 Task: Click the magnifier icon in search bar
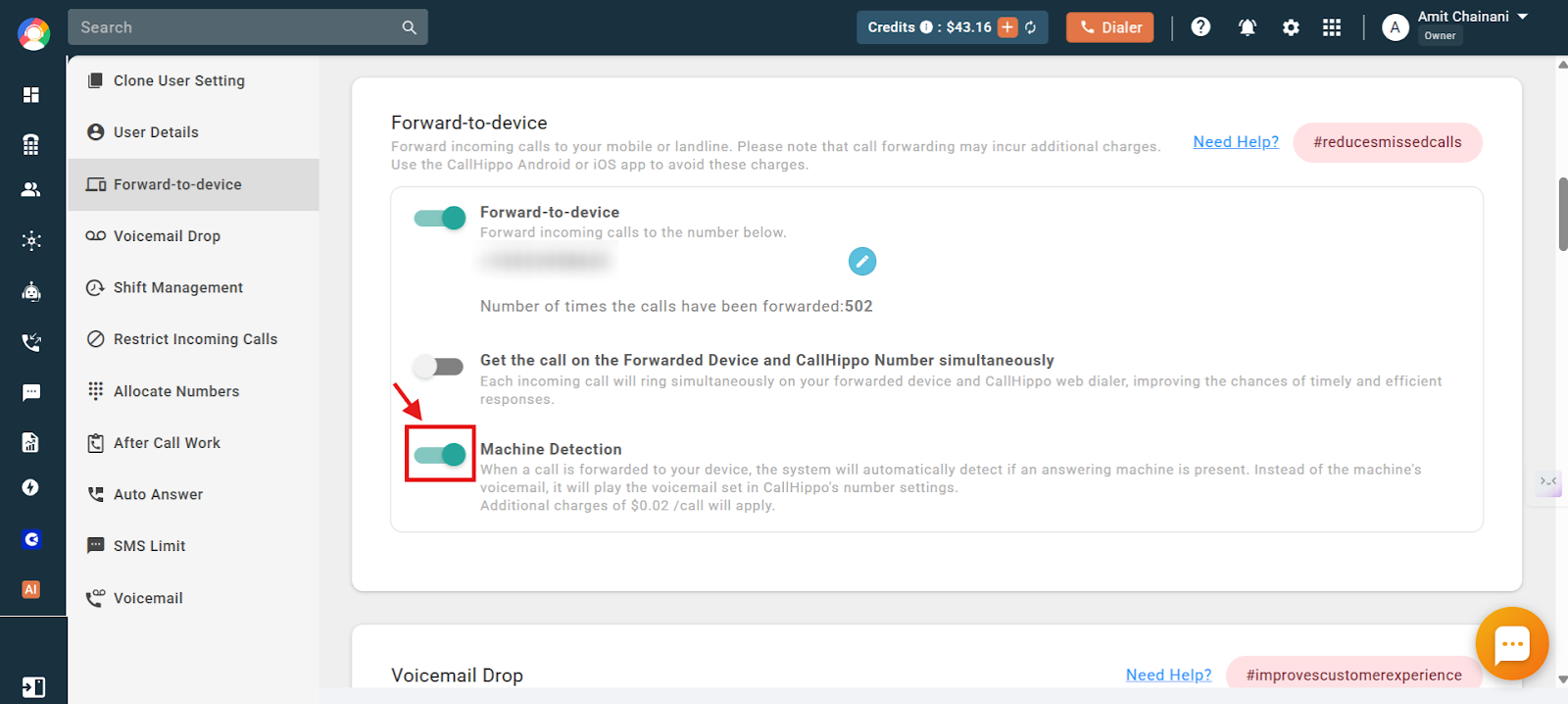pos(410,27)
